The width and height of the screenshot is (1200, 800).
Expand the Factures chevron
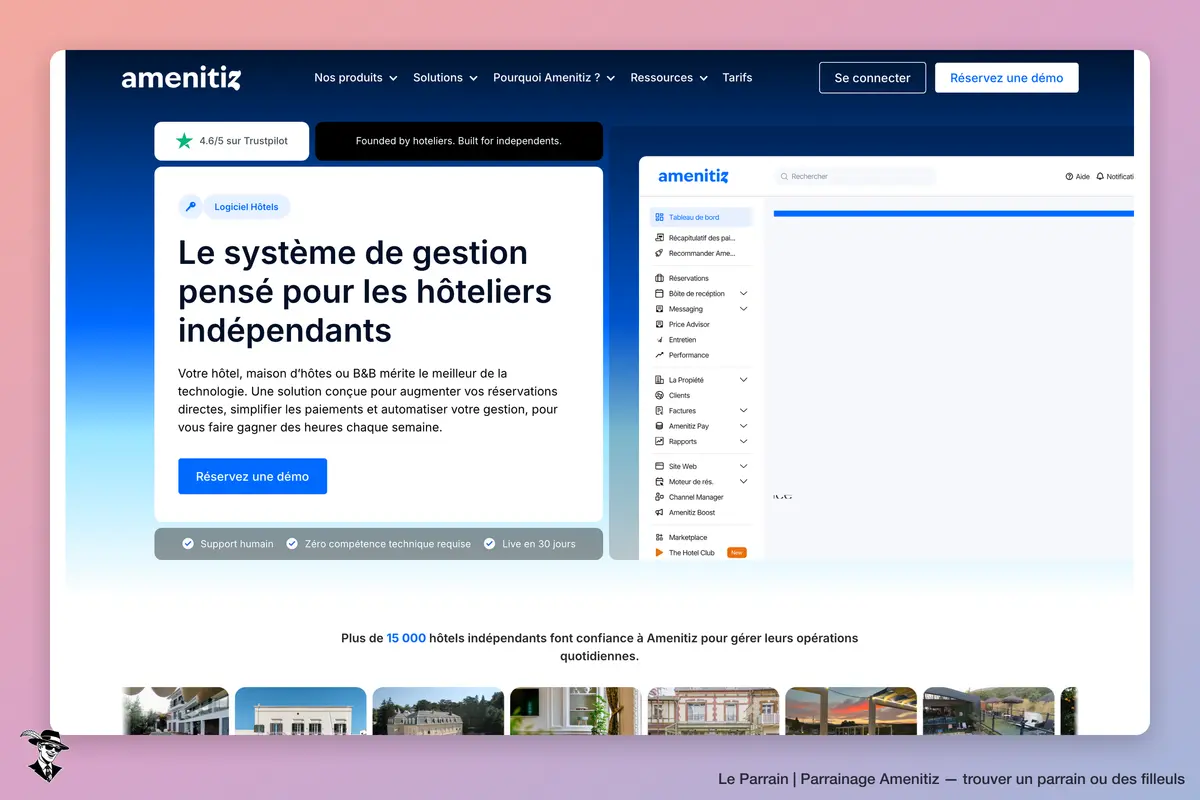click(x=743, y=411)
